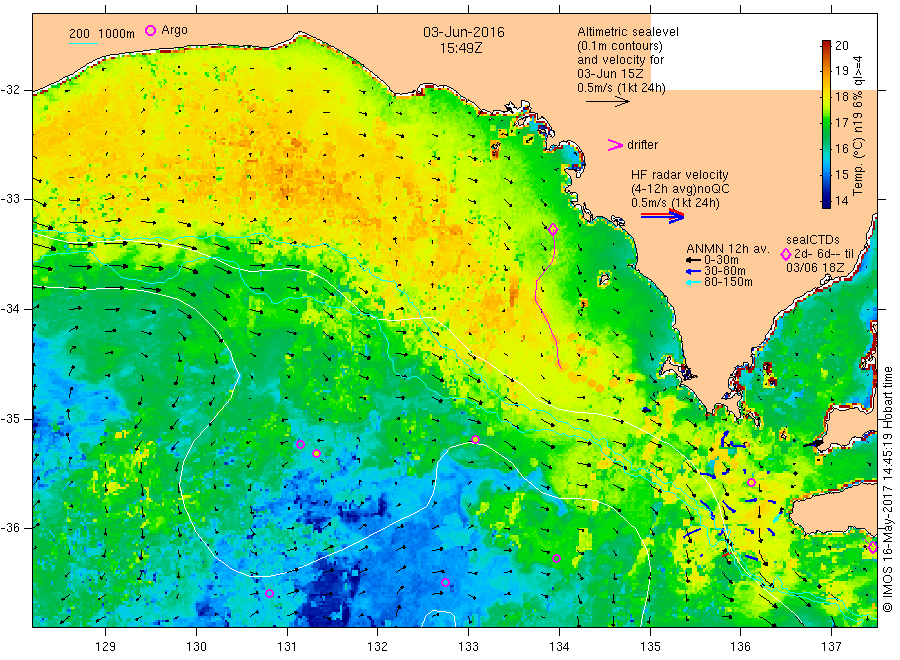Click the magenta Argo circle in the legend
The image size is (900, 660).
[x=150, y=30]
